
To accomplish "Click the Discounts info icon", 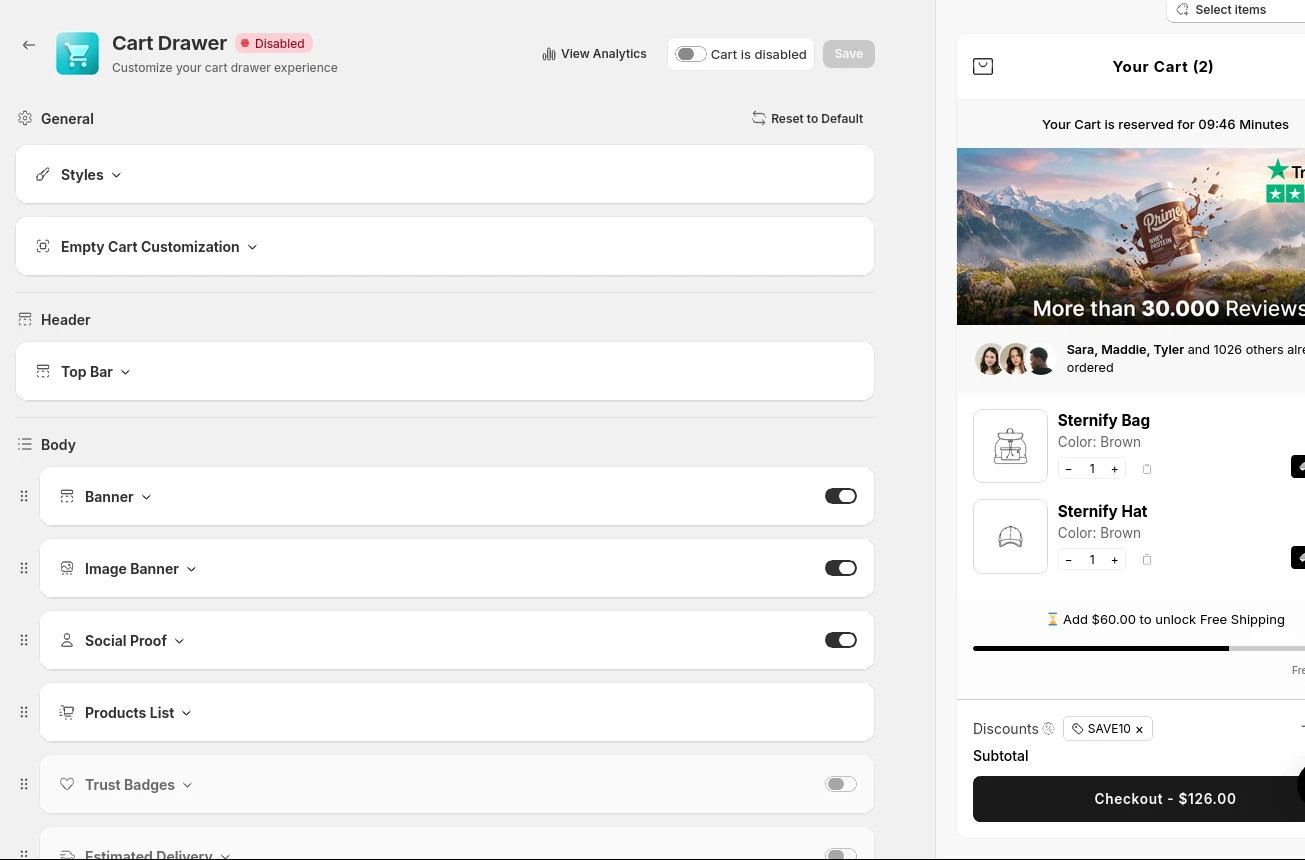I will click(x=1049, y=729).
